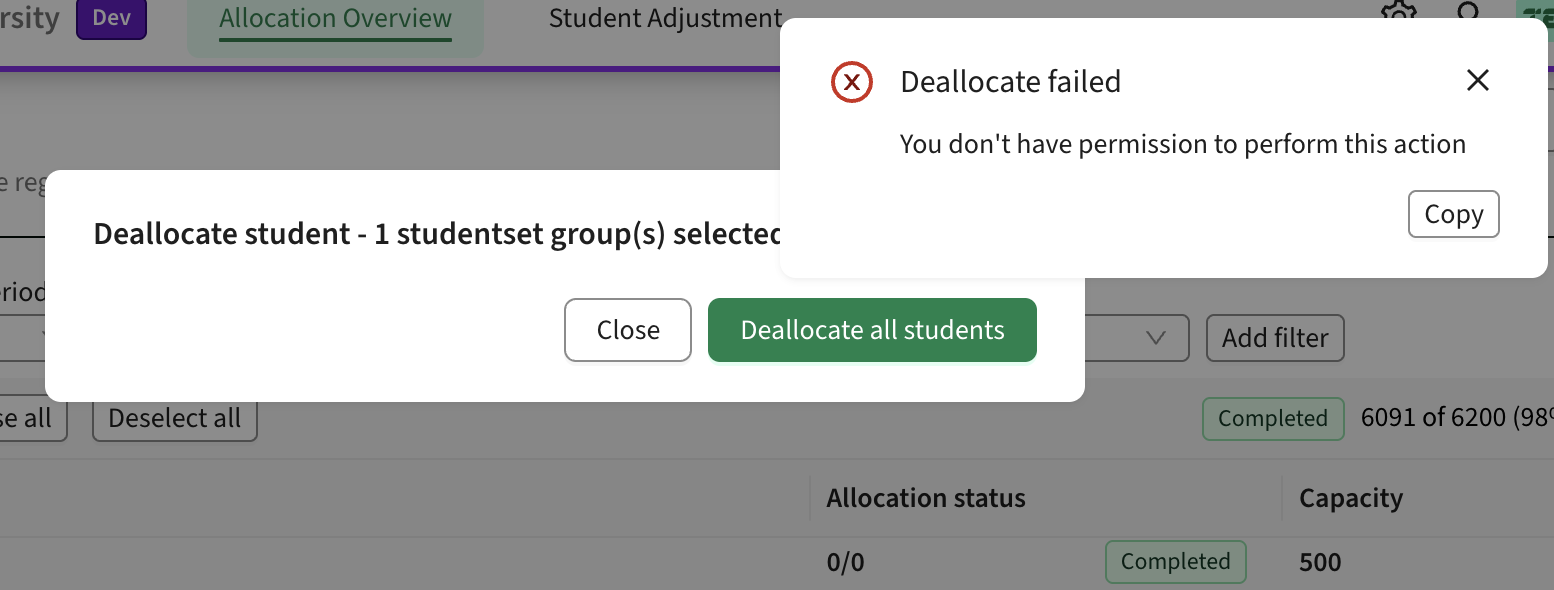
Task: Close the deallocate student dialog
Action: [x=627, y=330]
